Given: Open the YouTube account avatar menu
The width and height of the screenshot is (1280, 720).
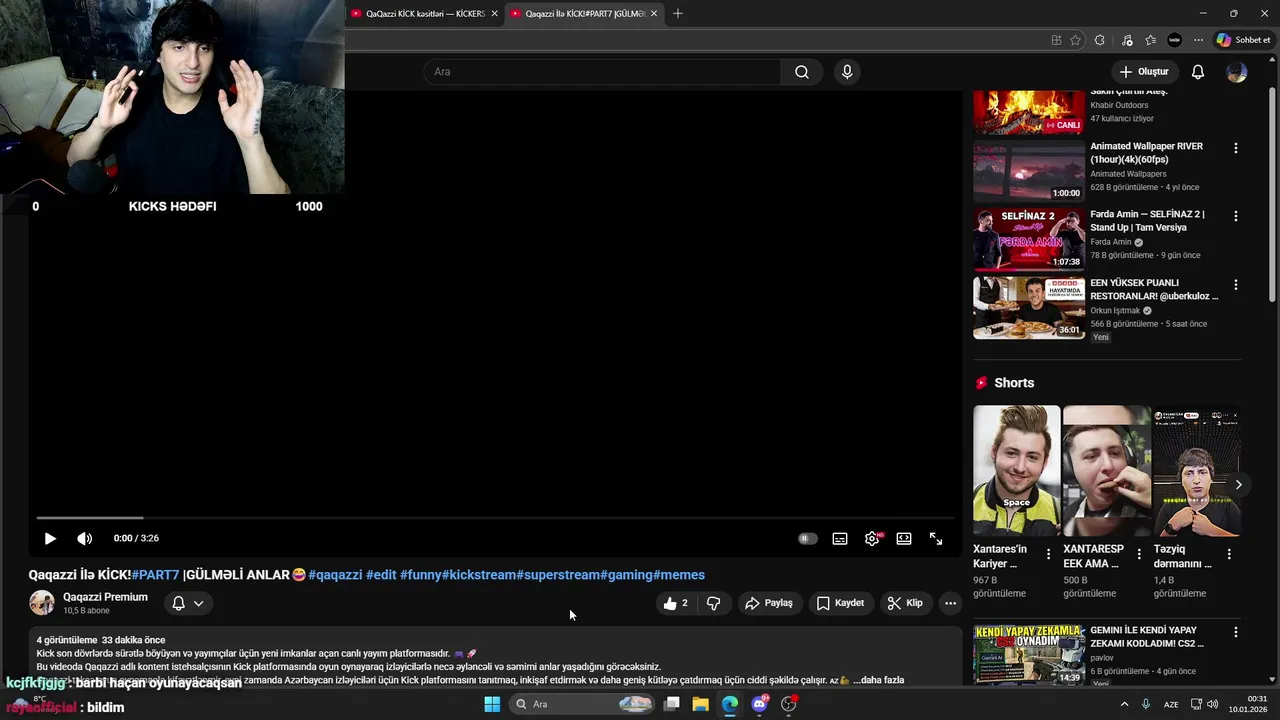Looking at the screenshot, I should [x=1237, y=72].
